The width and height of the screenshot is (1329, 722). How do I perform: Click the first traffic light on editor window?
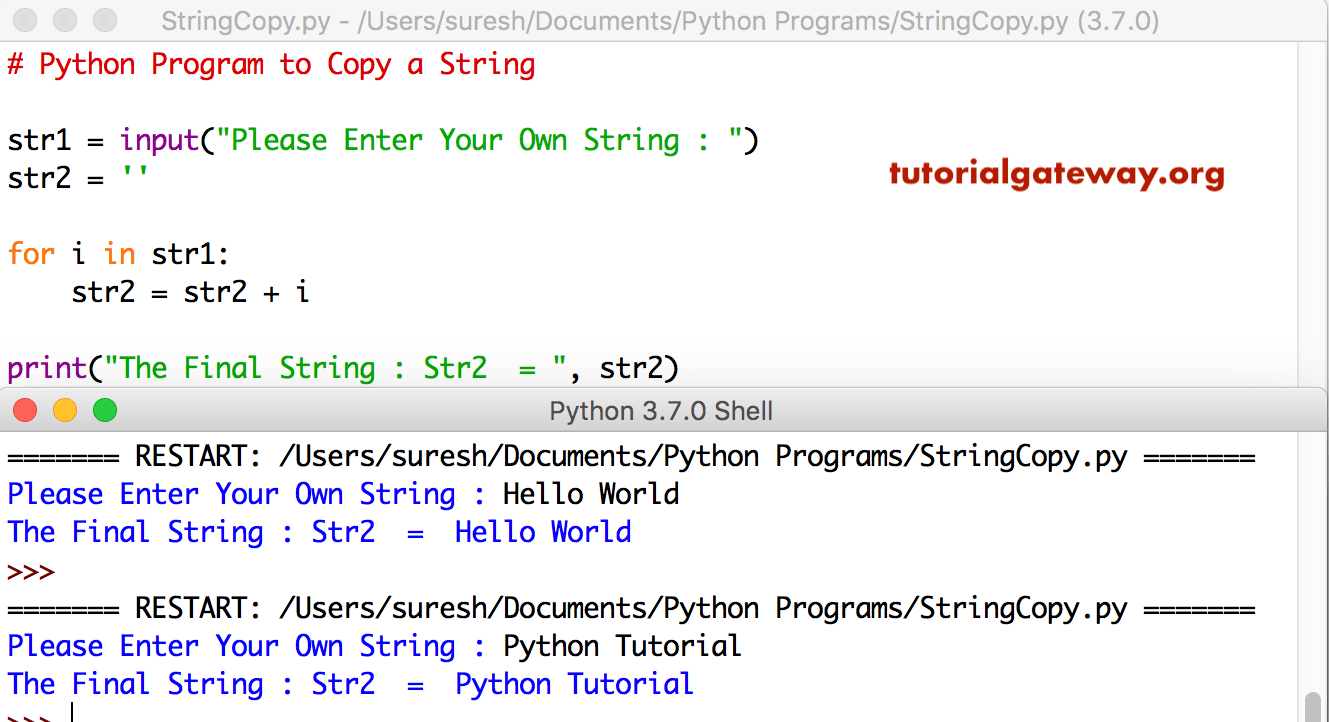24,18
